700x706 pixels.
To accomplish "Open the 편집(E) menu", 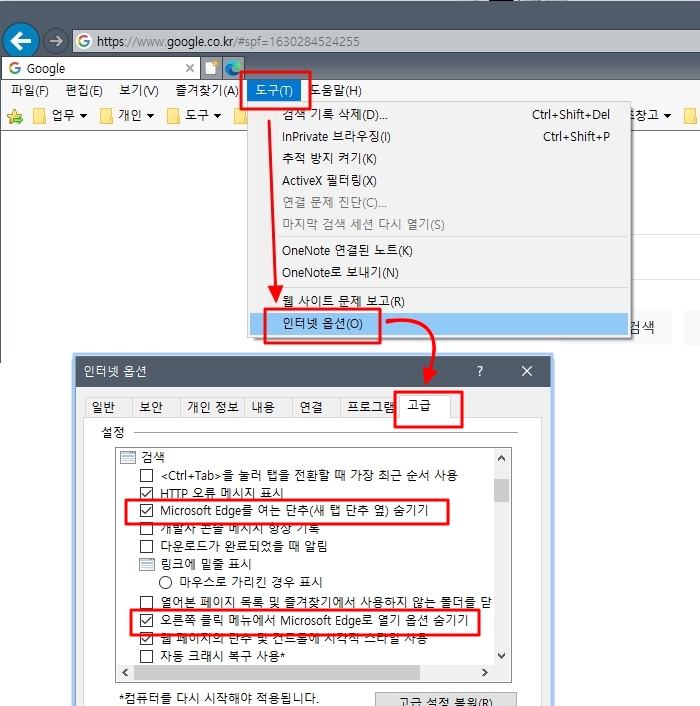I will [84, 91].
